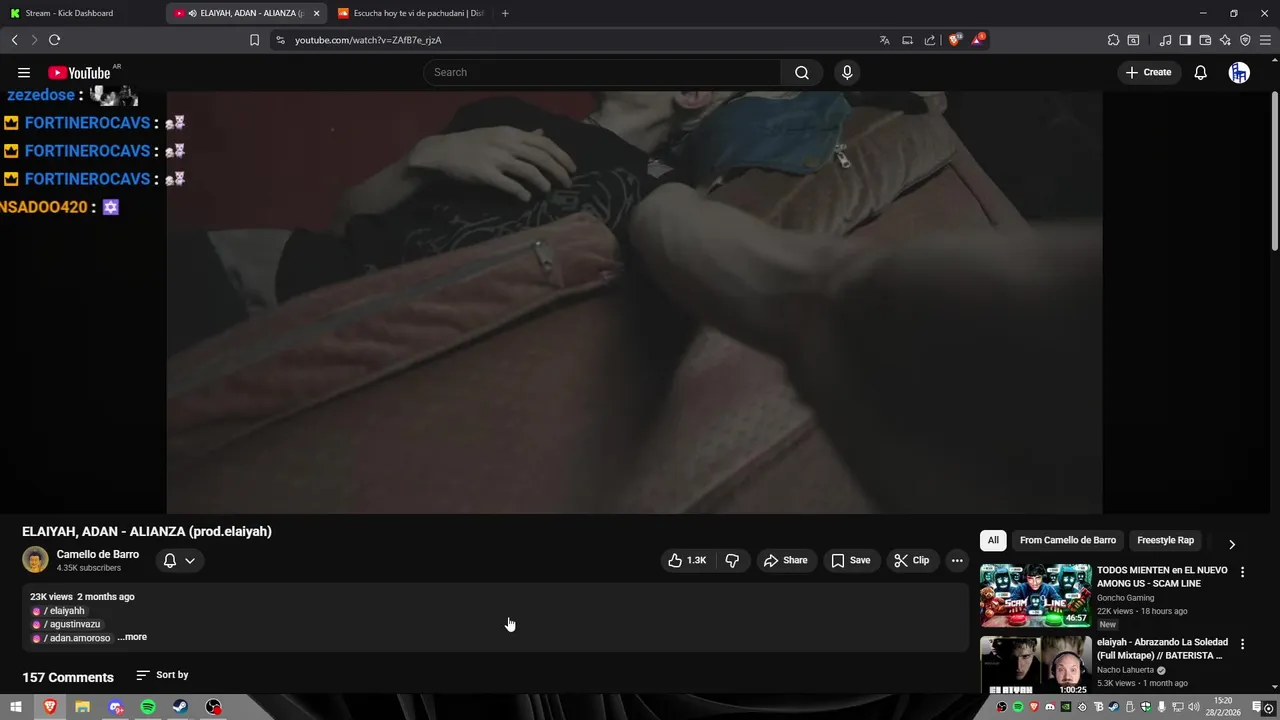Open the browser main menu

pos(1266,40)
